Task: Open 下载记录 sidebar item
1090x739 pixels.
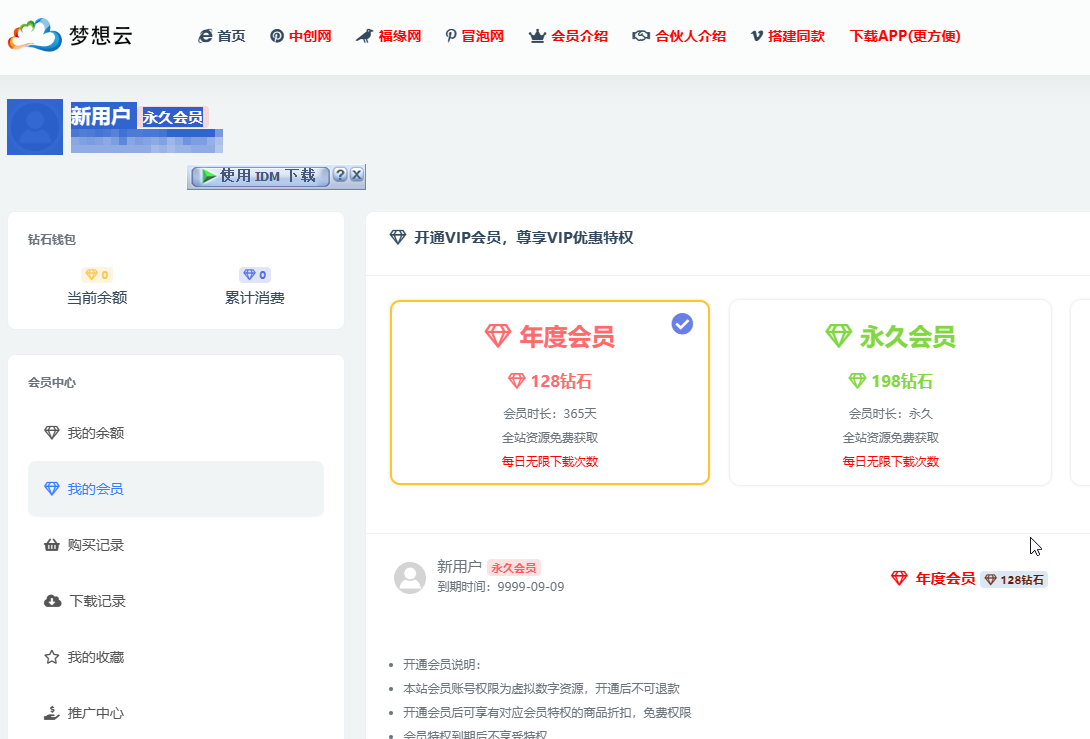Action: point(176,601)
